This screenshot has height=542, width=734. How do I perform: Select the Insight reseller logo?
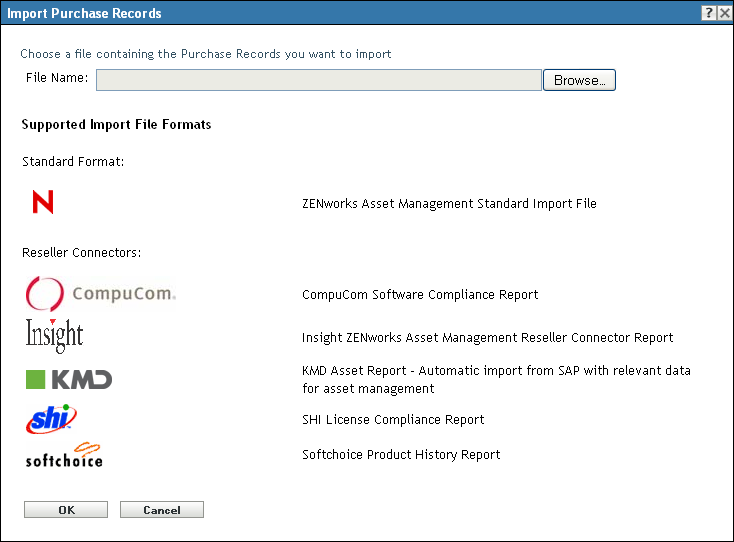(x=54, y=336)
